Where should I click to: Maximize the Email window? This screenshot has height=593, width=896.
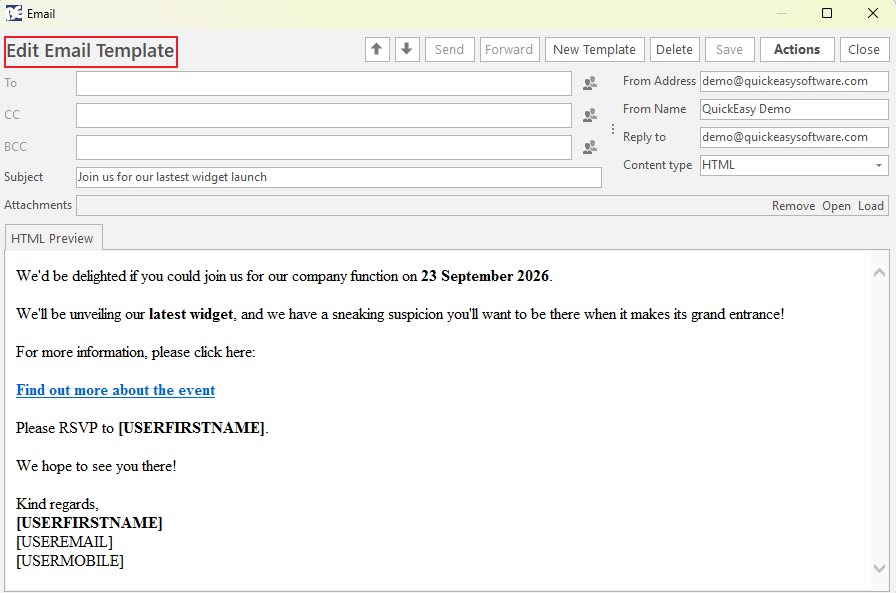pos(826,13)
